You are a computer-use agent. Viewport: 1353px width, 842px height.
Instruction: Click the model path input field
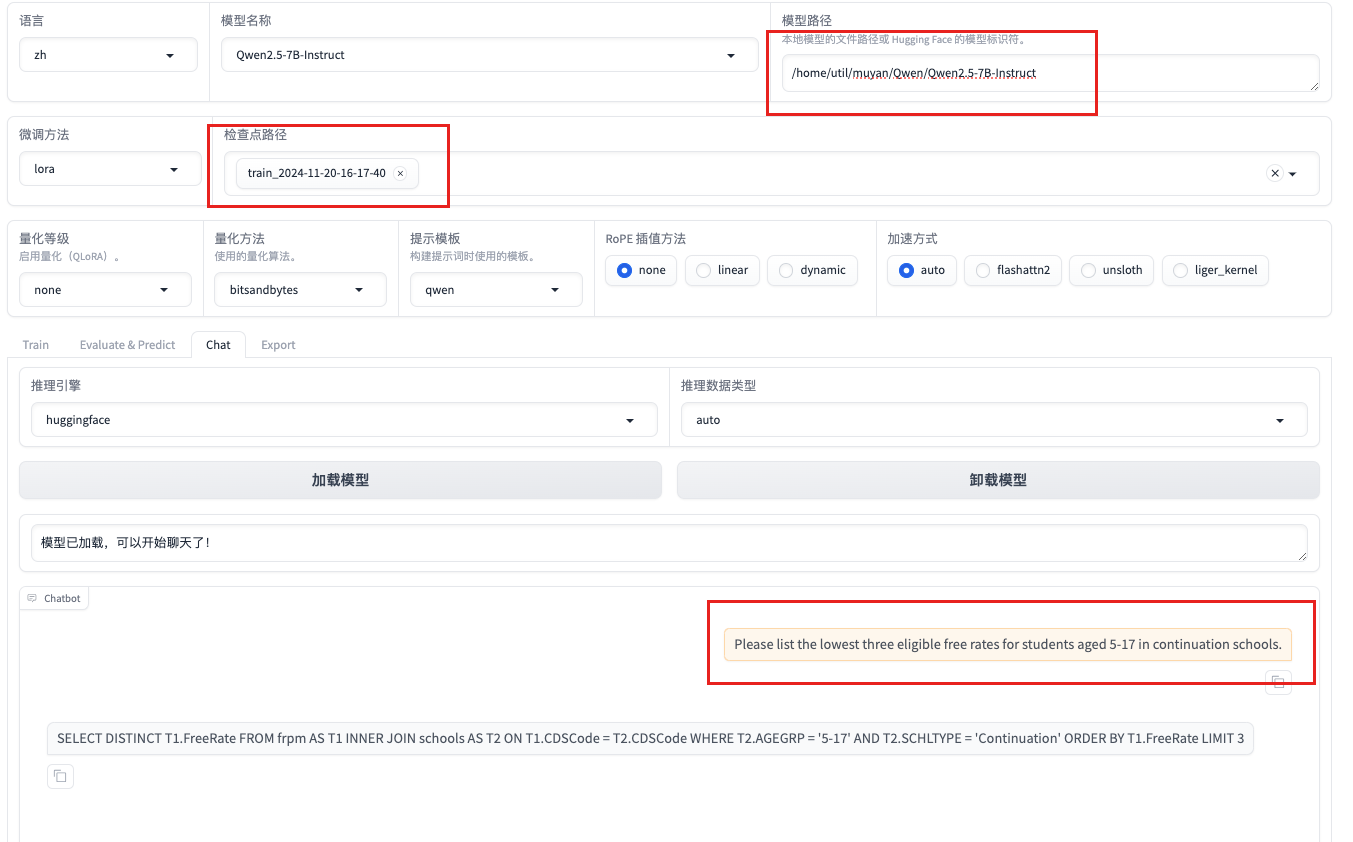(x=1049, y=73)
